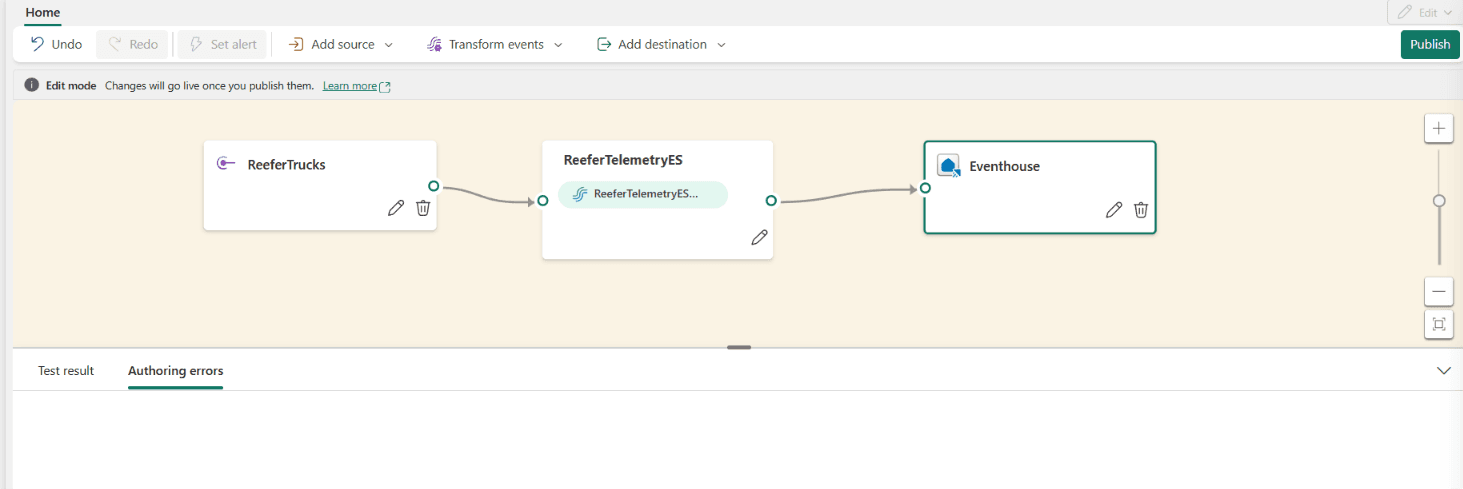Delete the ReeferTrucks source node

[423, 208]
